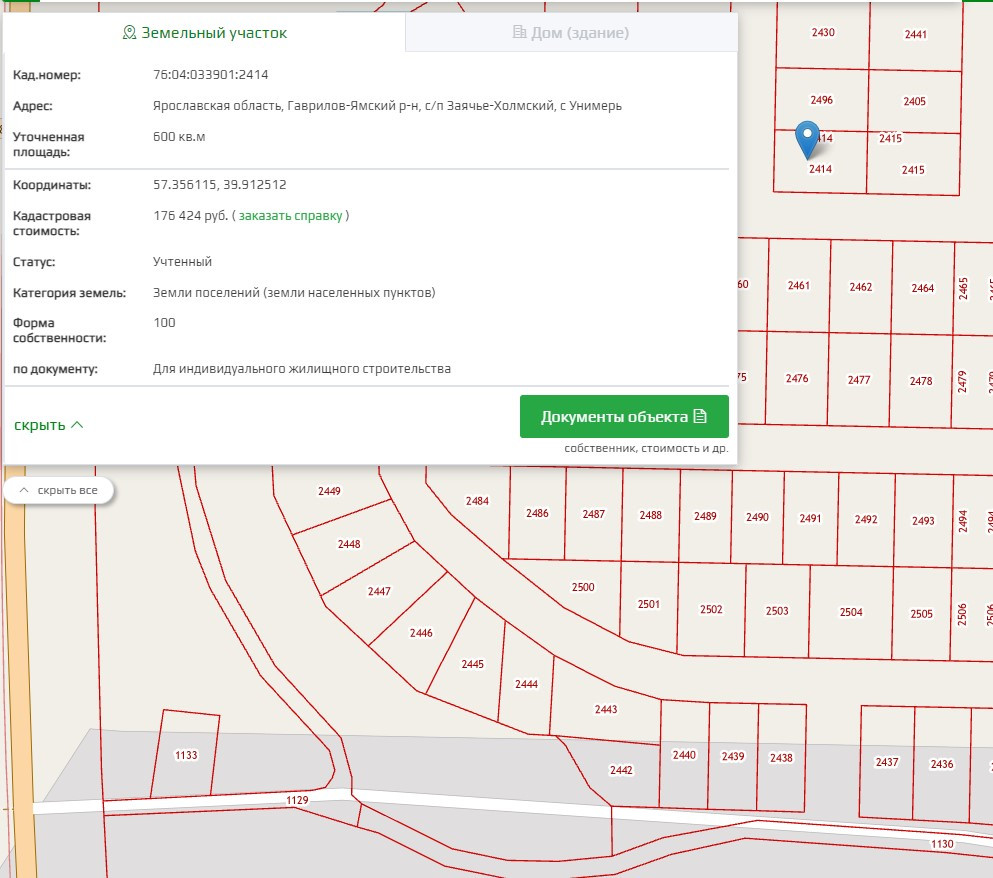Click the document icon on the green button

tap(700, 417)
